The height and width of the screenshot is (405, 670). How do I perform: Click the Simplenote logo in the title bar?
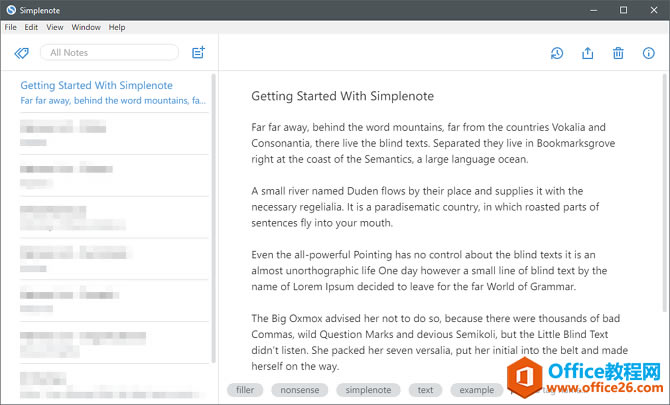point(11,10)
